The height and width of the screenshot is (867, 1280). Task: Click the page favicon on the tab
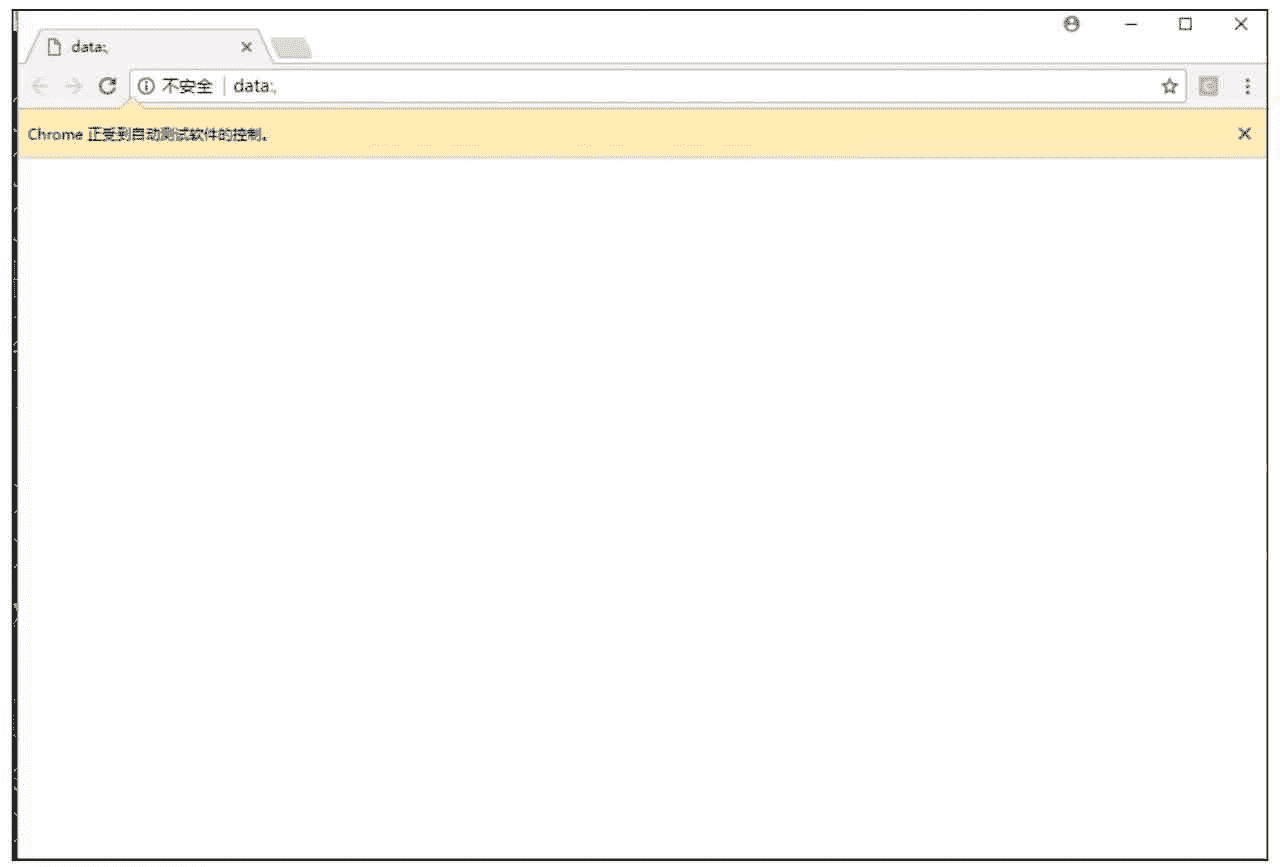55,47
